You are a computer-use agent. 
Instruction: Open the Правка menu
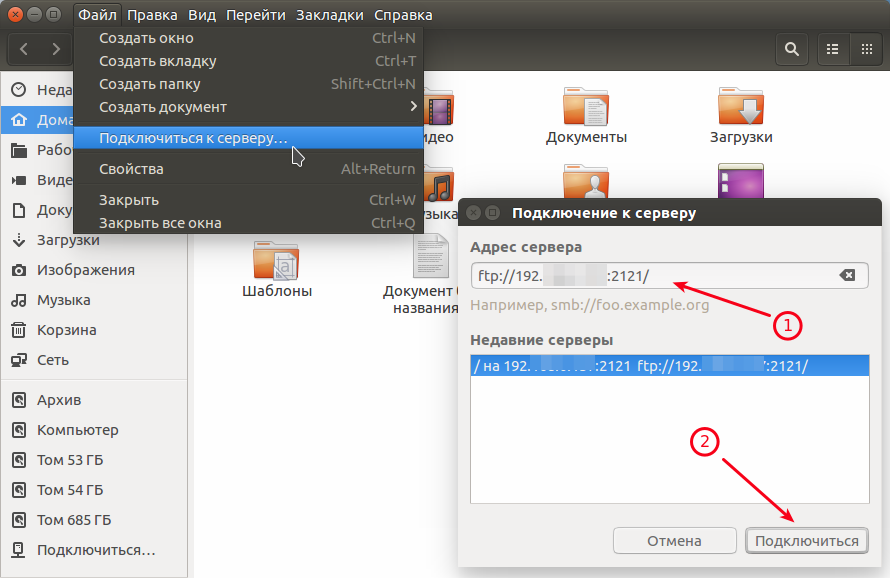tap(152, 15)
